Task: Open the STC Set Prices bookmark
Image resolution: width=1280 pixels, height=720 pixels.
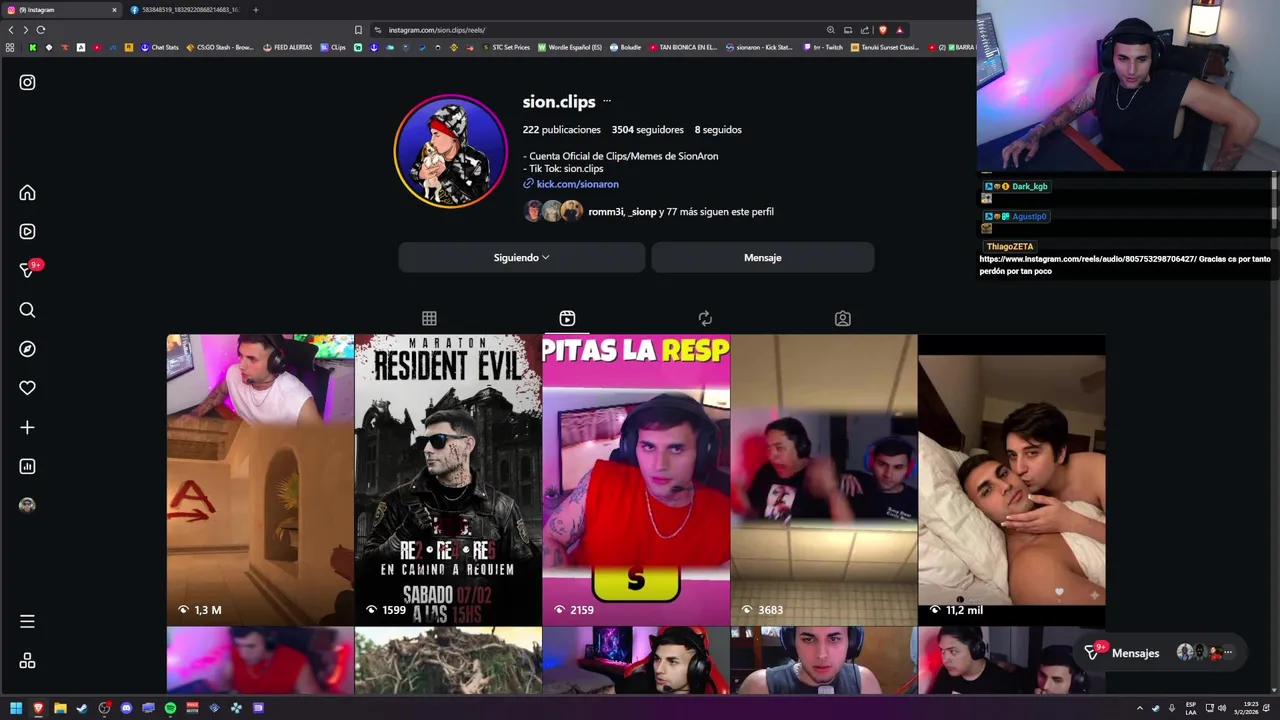Action: tap(506, 47)
